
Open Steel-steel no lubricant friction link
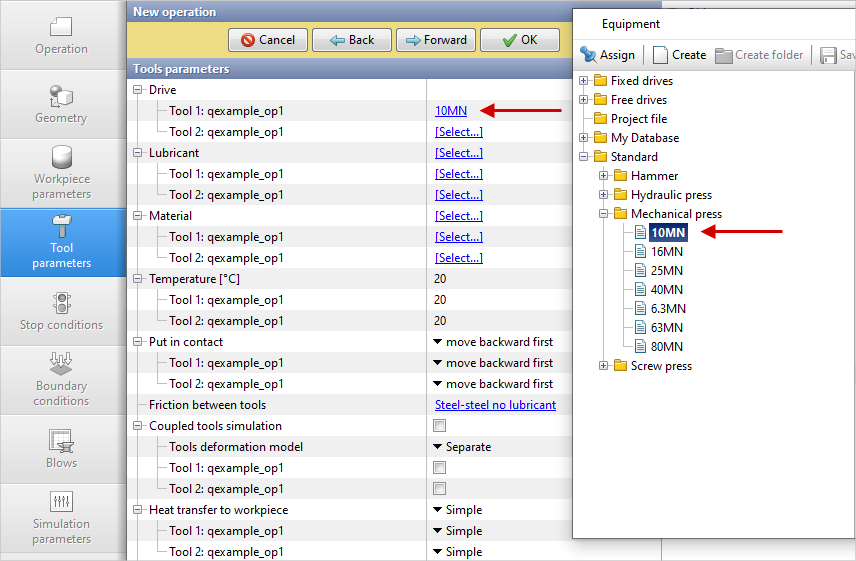[495, 405]
